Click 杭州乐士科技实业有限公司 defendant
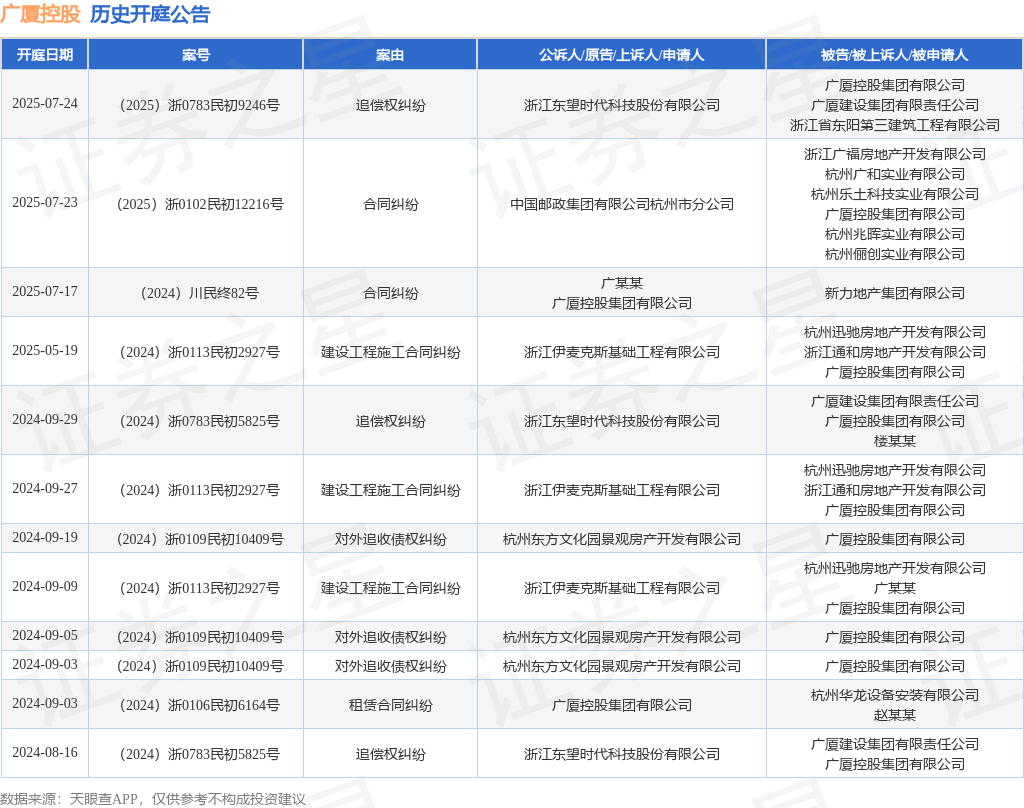The image size is (1024, 808). point(894,194)
